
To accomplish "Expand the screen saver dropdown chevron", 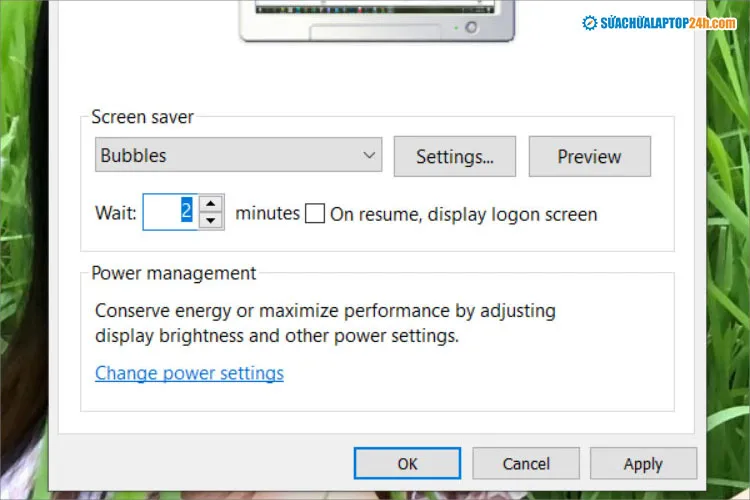I will tap(369, 156).
